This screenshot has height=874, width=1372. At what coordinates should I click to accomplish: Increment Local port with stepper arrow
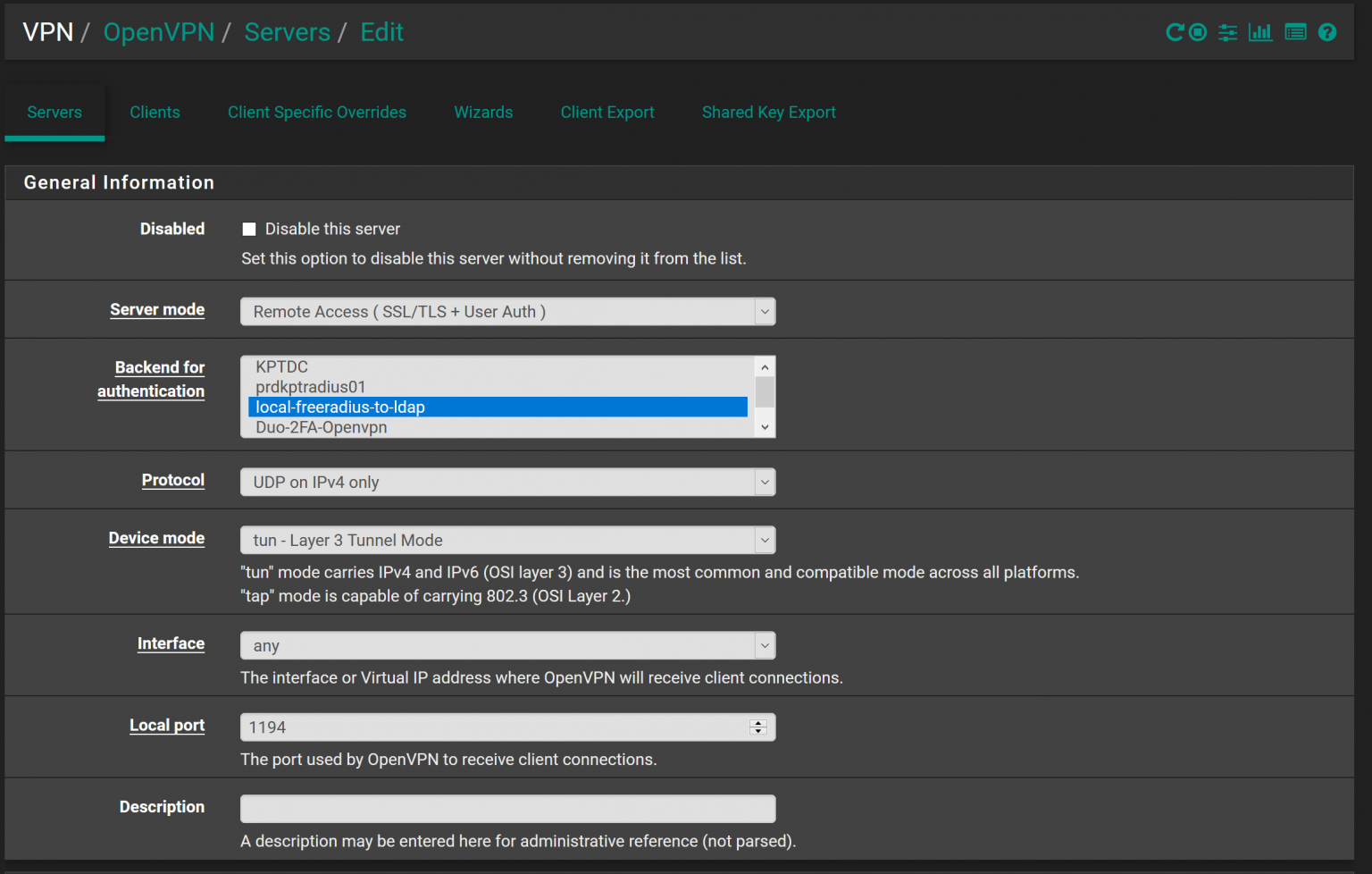(x=758, y=722)
